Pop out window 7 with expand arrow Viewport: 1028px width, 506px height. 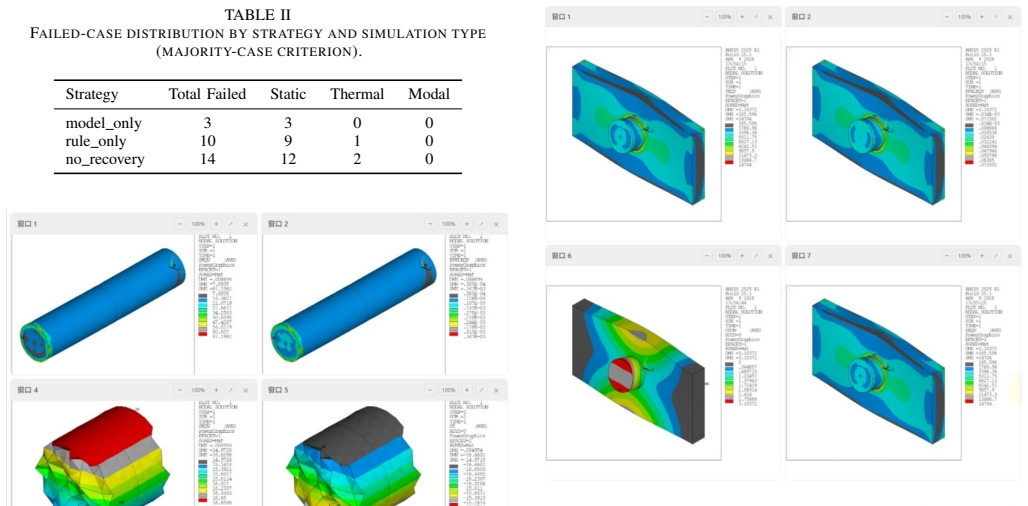tap(996, 256)
